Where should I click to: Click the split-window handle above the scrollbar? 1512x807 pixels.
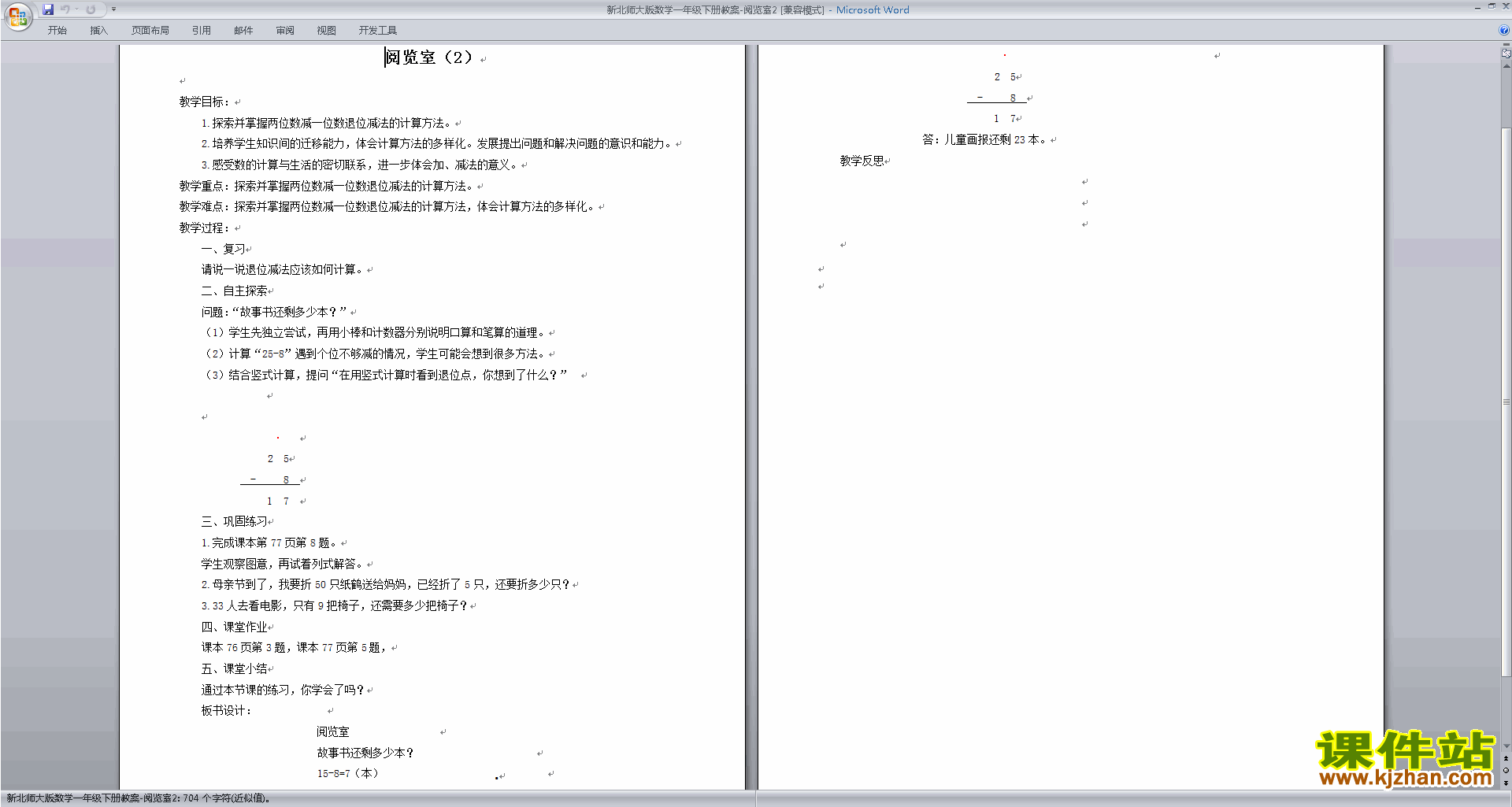click(x=1506, y=45)
